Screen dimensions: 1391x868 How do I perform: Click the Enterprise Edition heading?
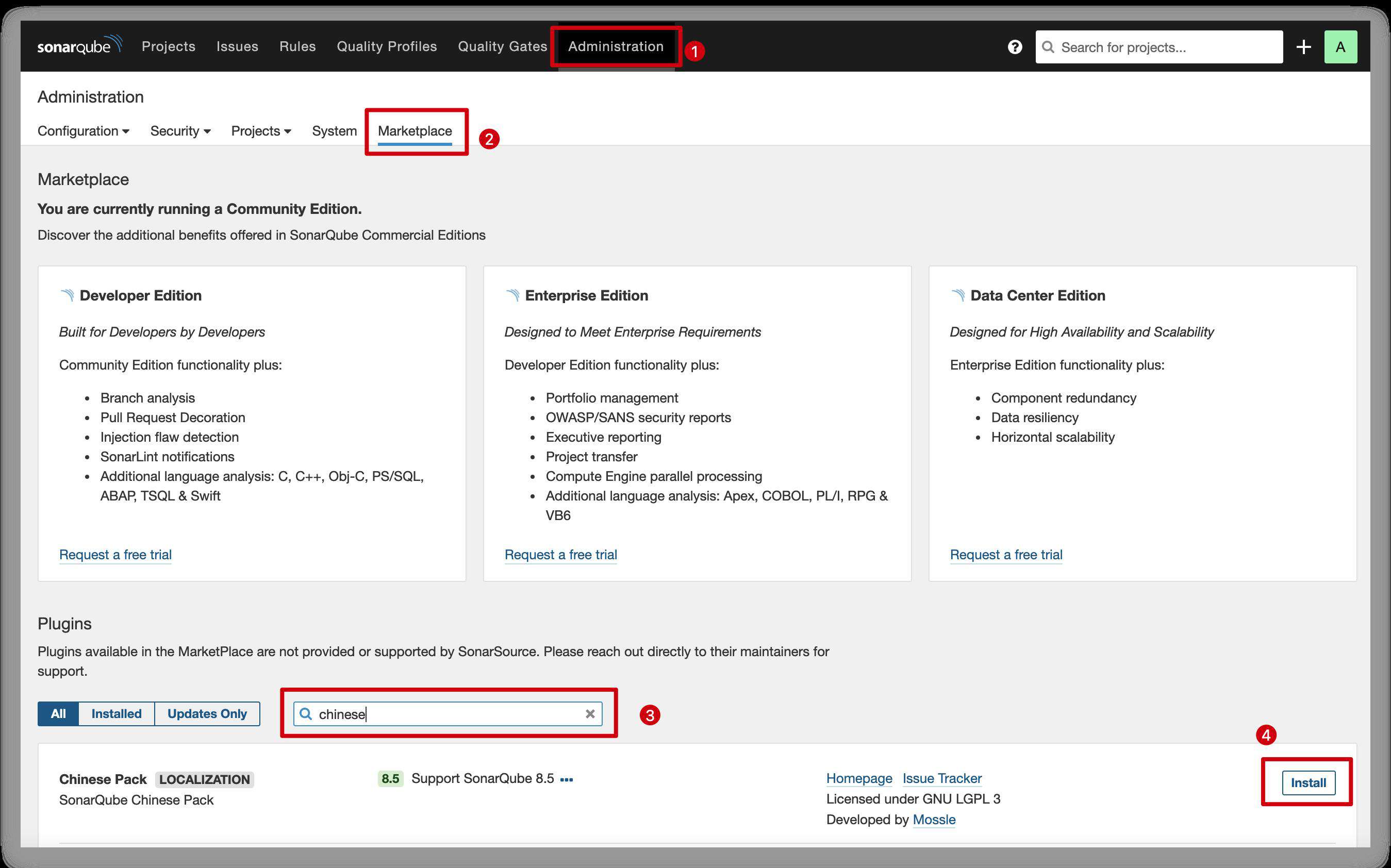(586, 295)
